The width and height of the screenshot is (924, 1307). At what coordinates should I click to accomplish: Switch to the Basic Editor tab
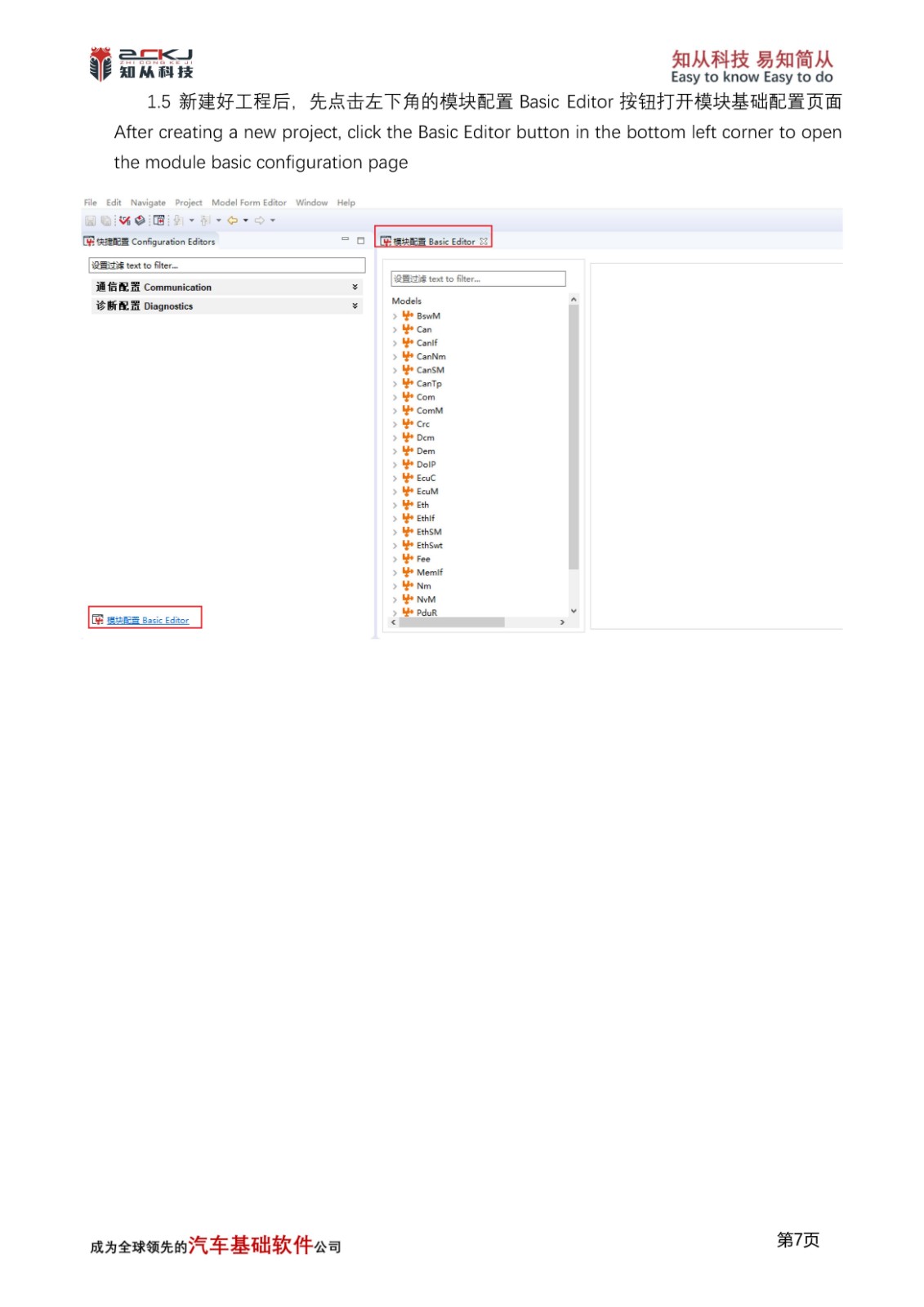[434, 242]
